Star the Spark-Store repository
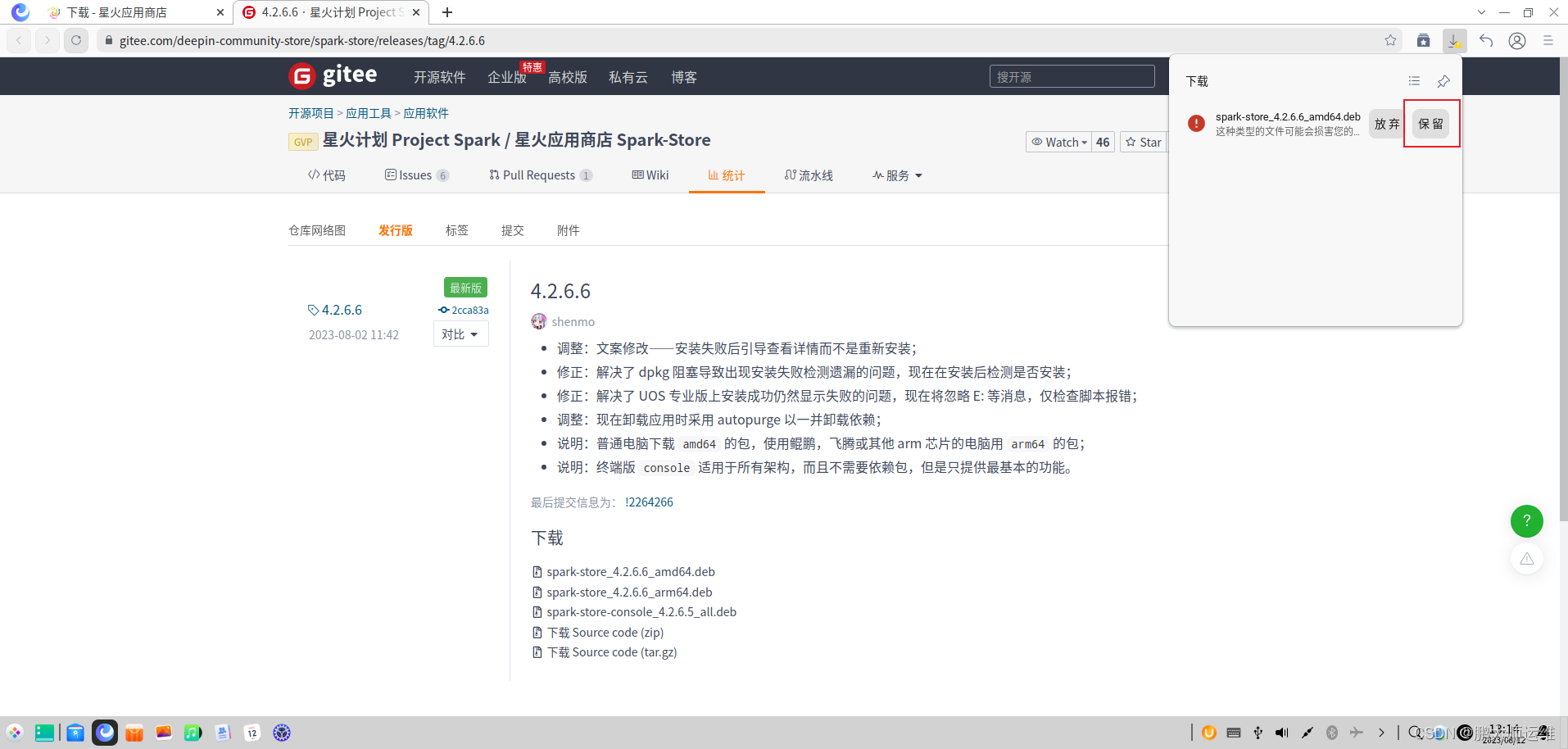Viewport: 1568px width, 749px height. coord(1144,142)
